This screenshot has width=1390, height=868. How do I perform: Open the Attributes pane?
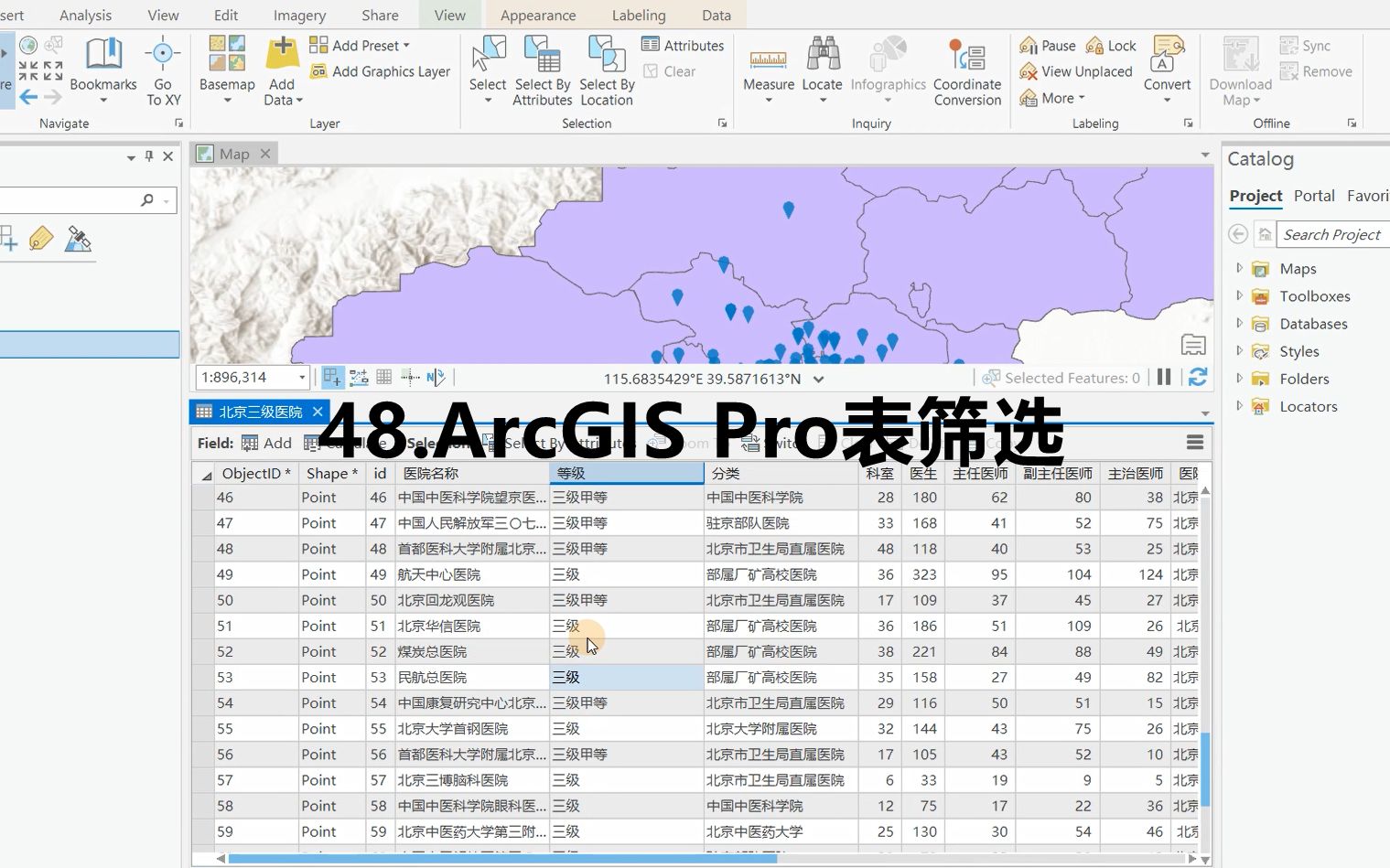tap(683, 45)
